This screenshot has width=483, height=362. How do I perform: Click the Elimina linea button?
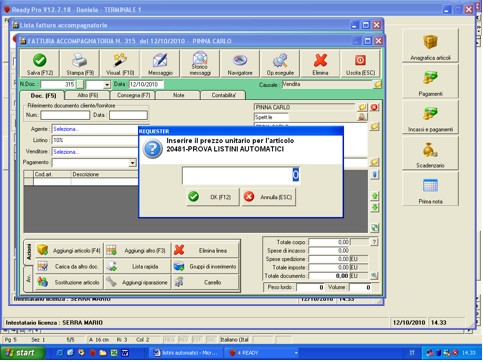click(205, 250)
